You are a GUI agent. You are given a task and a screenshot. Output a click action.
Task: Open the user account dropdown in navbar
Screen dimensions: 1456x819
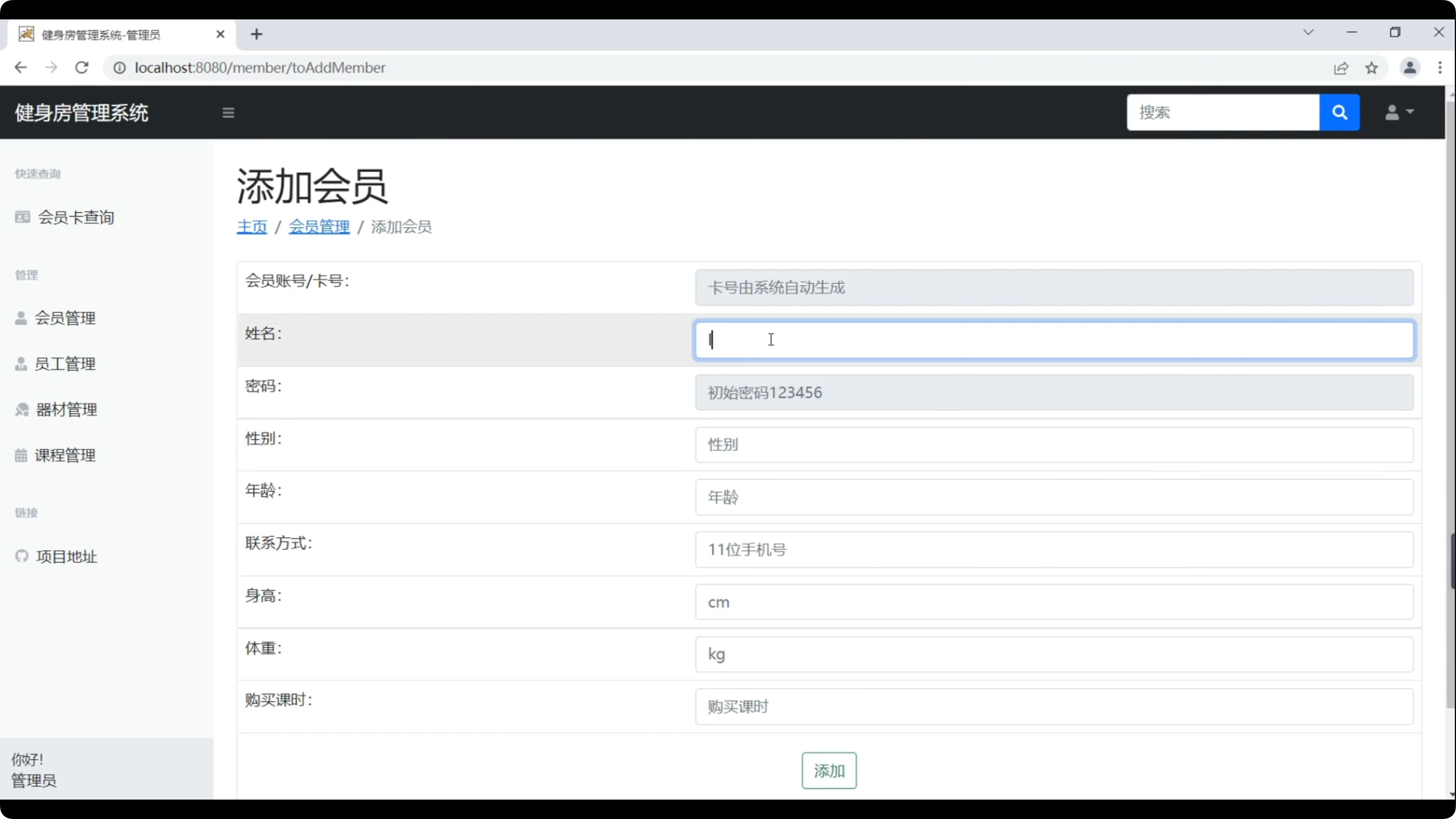click(x=1399, y=112)
